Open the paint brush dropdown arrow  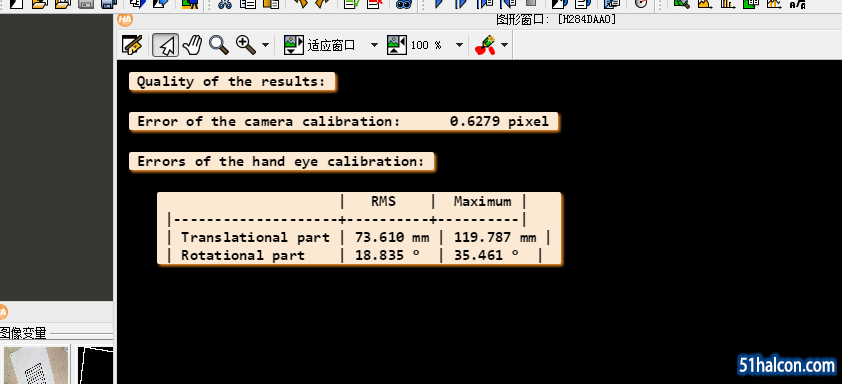click(504, 45)
